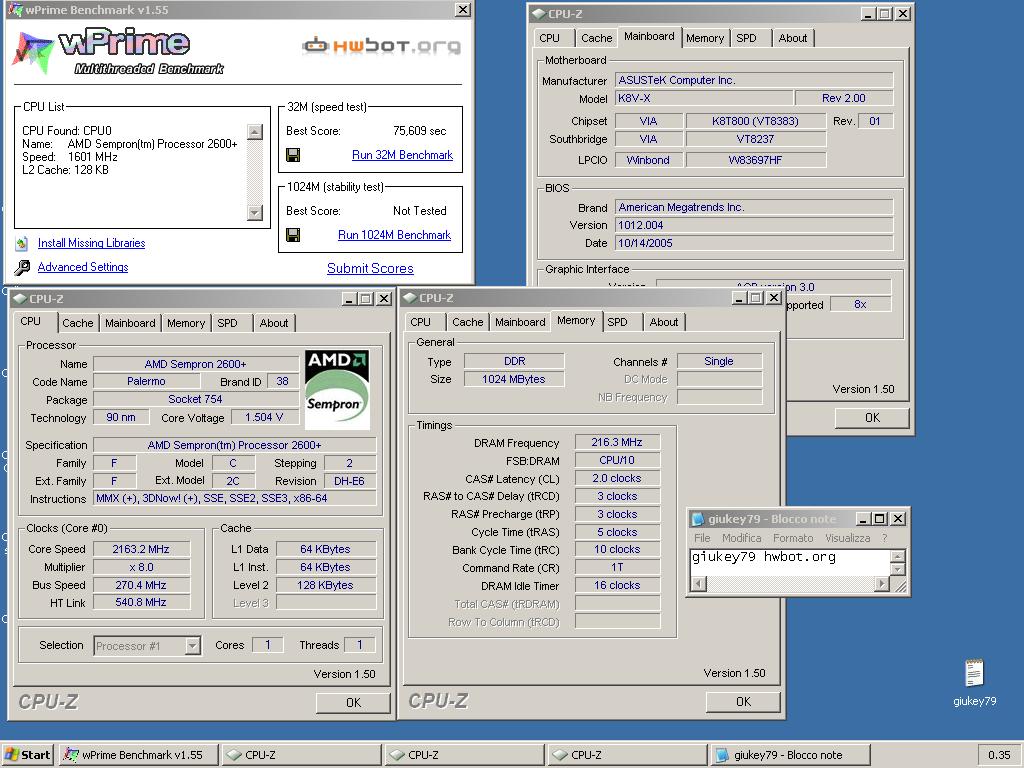1024x768 pixels.
Task: Open About tab in Mainboard window
Action: (x=793, y=39)
